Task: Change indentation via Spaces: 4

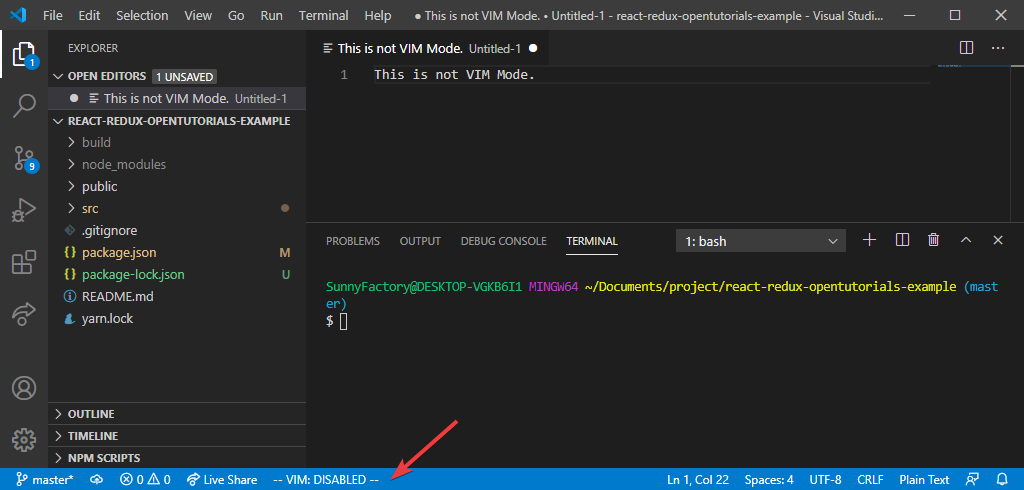Action: (x=771, y=480)
